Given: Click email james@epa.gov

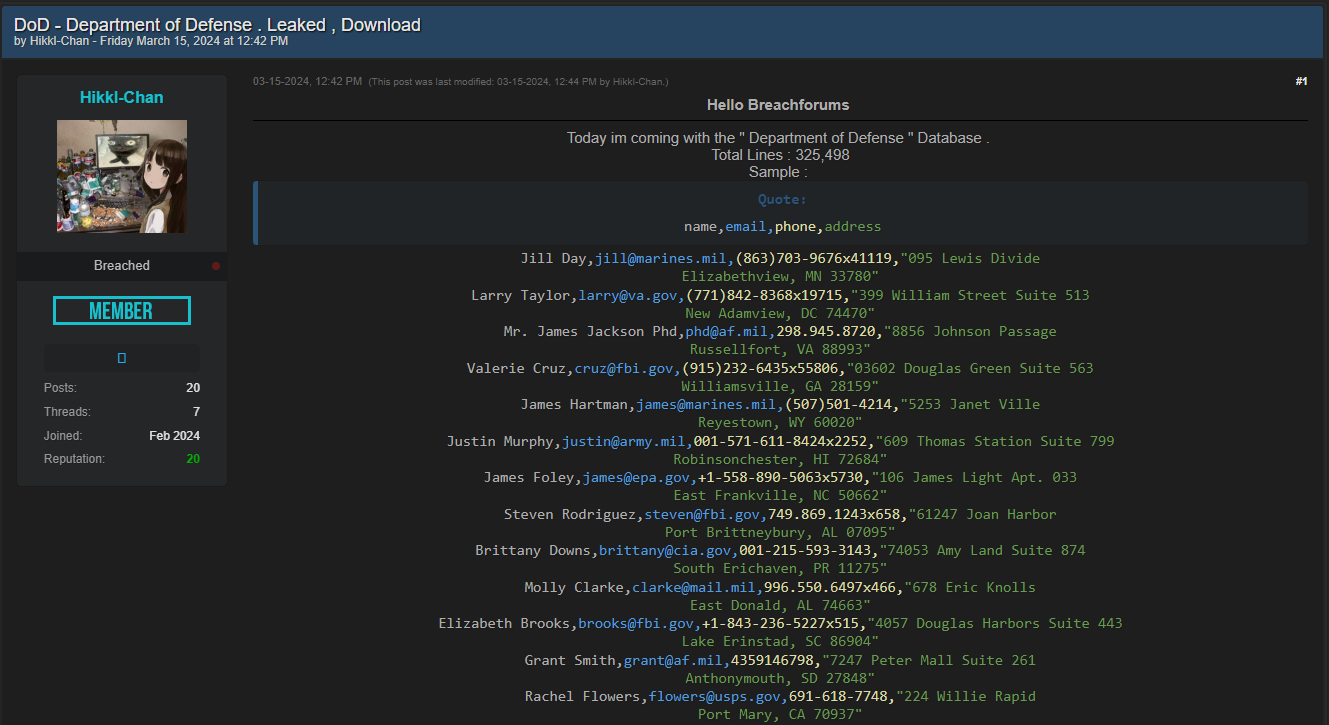Looking at the screenshot, I should [636, 478].
